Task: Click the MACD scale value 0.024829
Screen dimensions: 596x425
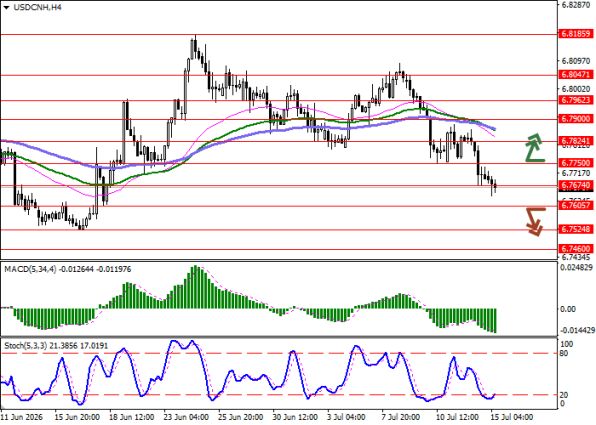Action: 576,268
